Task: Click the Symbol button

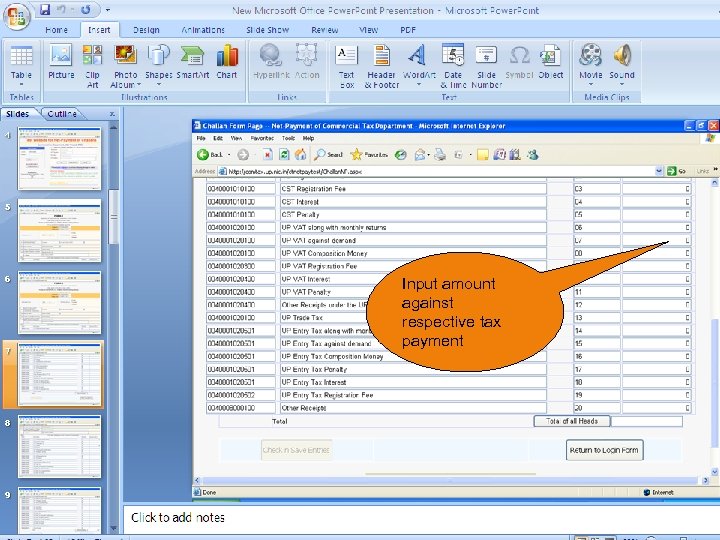Action: (x=519, y=62)
